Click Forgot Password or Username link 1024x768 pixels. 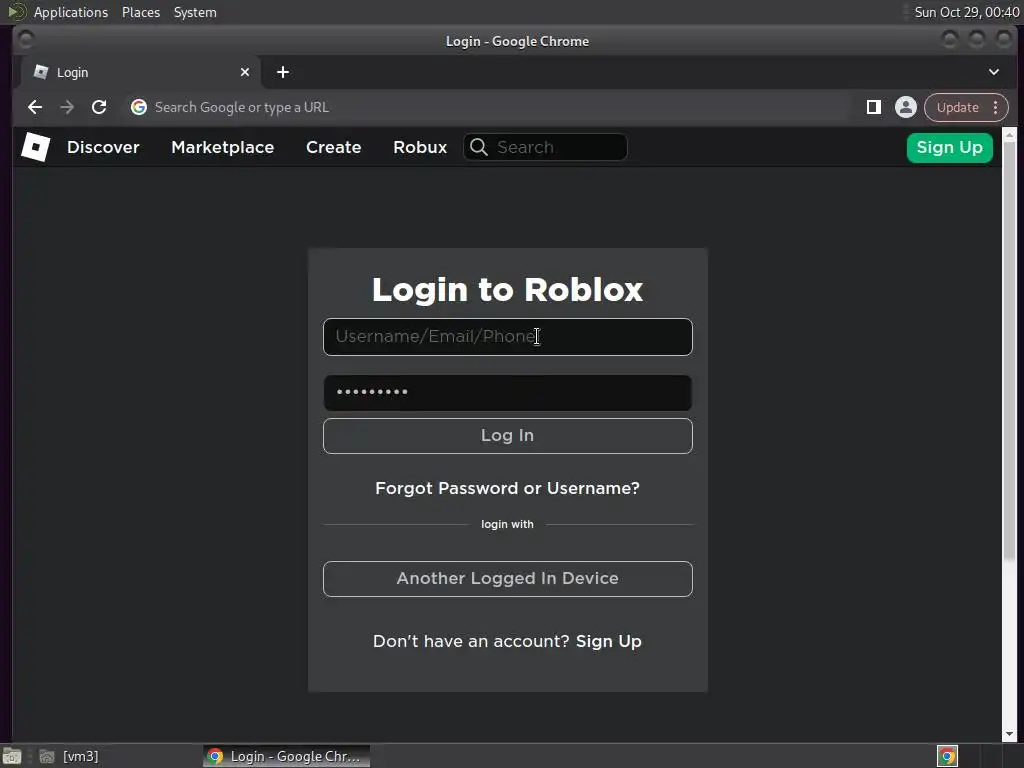pos(507,488)
